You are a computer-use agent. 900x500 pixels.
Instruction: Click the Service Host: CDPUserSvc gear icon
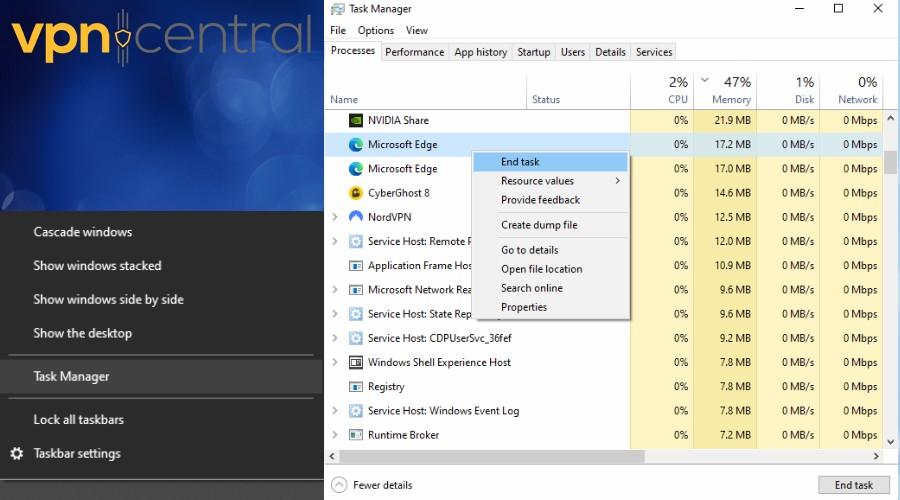(356, 338)
